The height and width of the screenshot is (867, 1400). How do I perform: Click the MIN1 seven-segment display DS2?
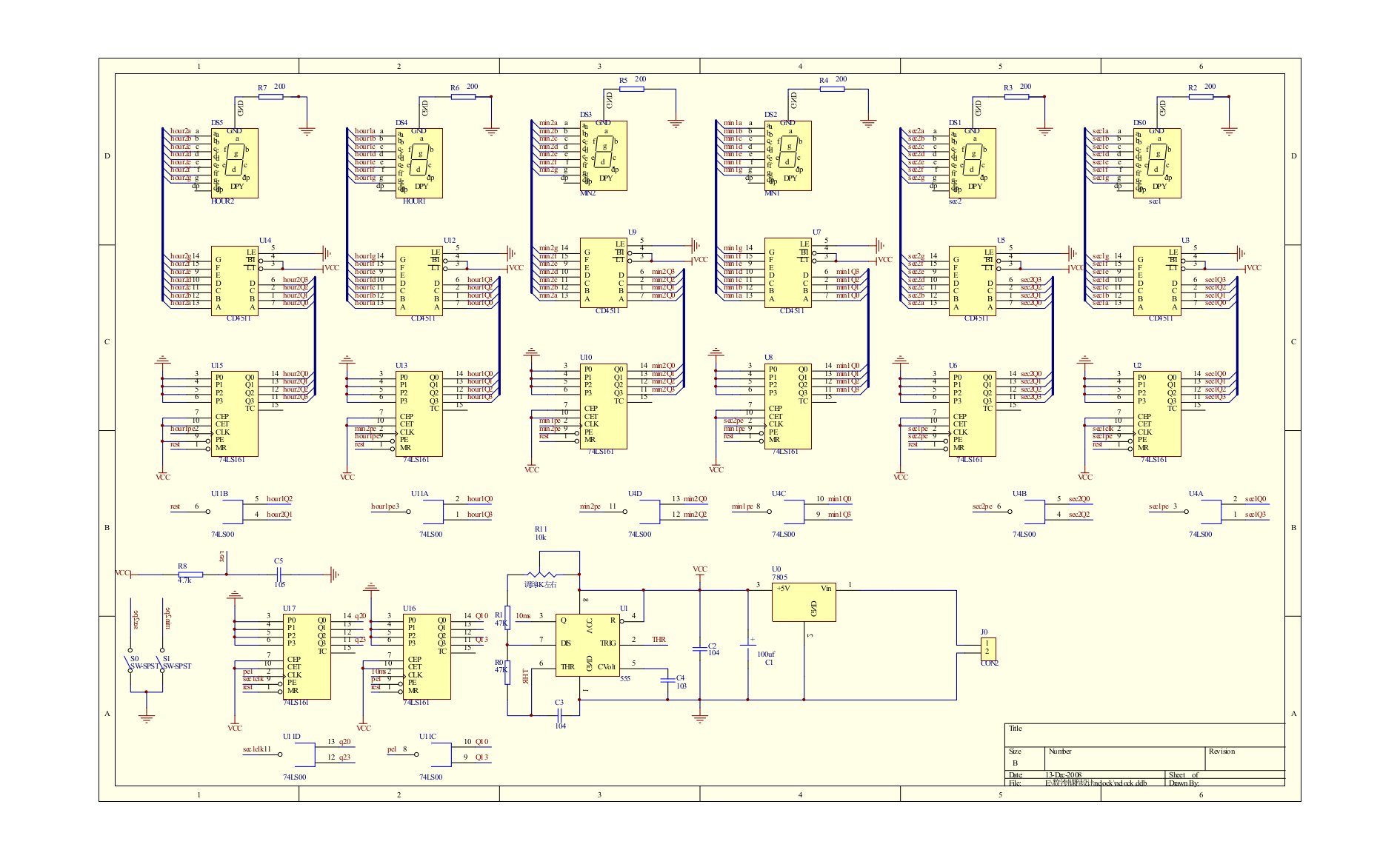coord(788,155)
